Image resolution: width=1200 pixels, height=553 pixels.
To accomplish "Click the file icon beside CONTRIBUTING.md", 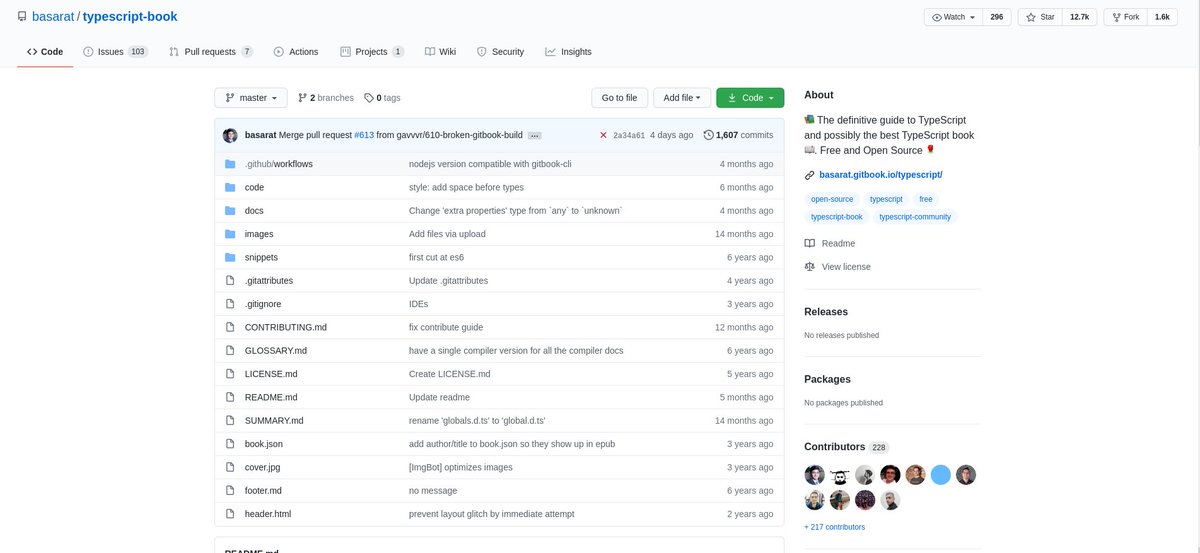I will (x=230, y=327).
